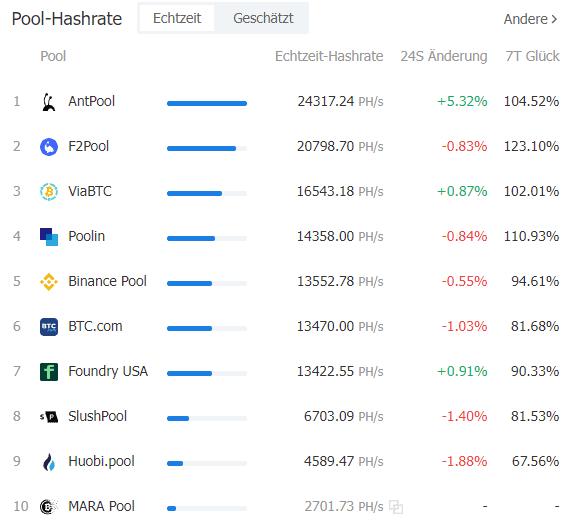
Task: Click the 20798.70 PH/s value
Action: pyautogui.click(x=340, y=146)
